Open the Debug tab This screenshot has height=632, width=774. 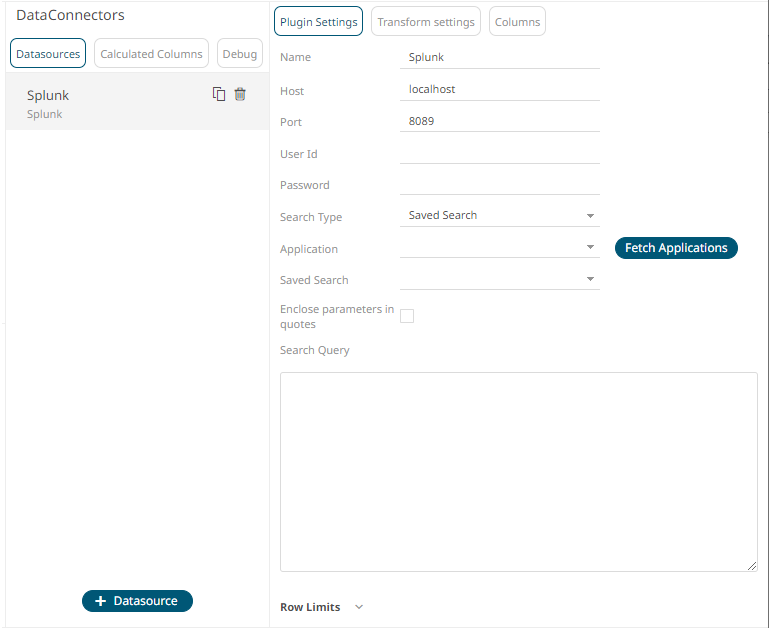(x=240, y=53)
